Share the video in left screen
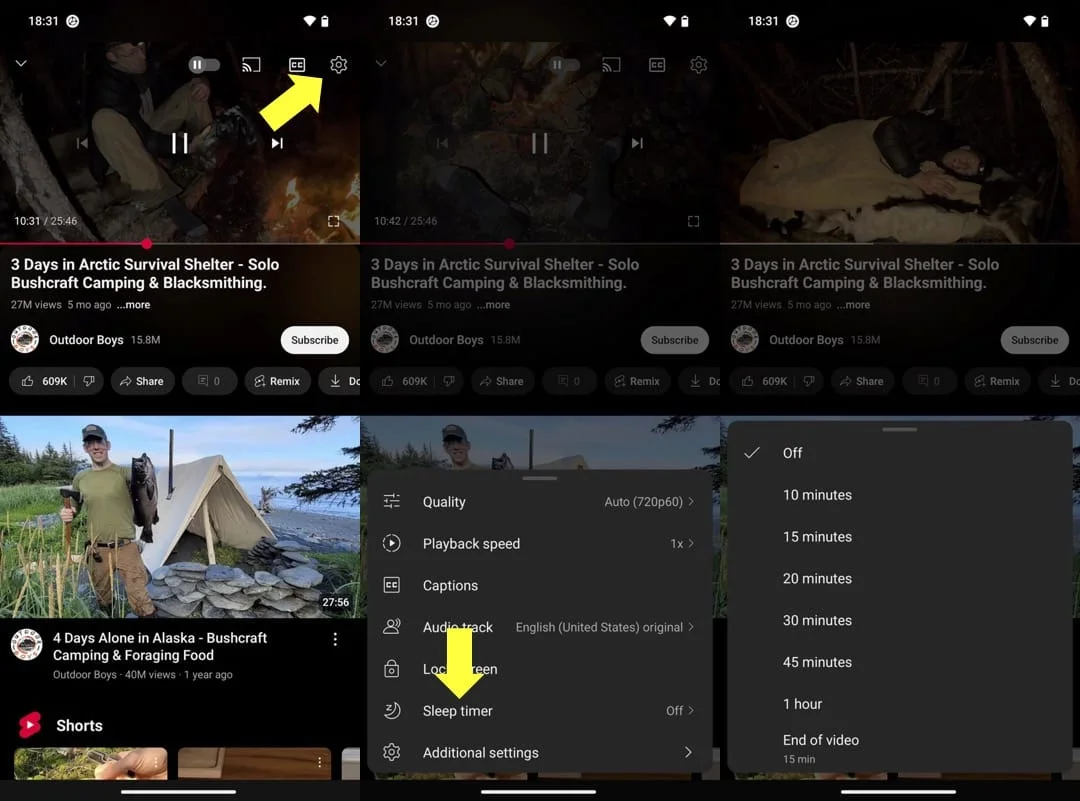 [142, 381]
